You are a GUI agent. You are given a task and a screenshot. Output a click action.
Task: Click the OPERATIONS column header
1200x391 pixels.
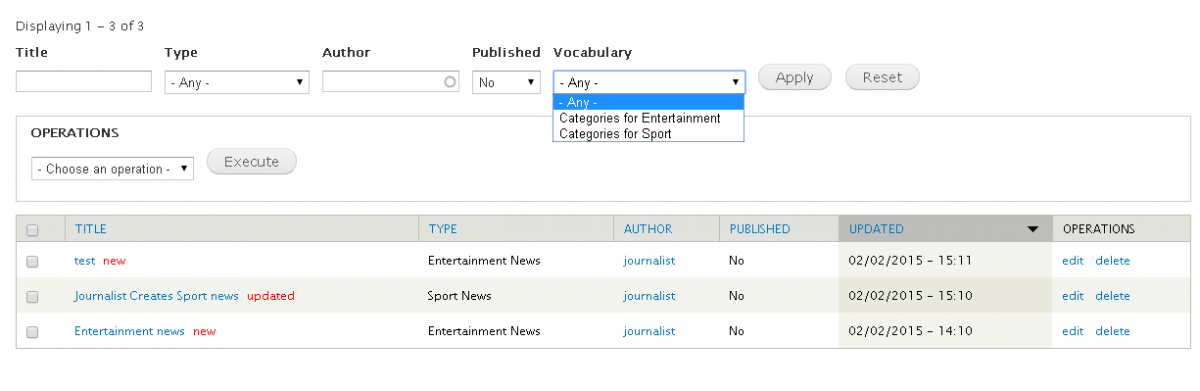(x=1099, y=229)
